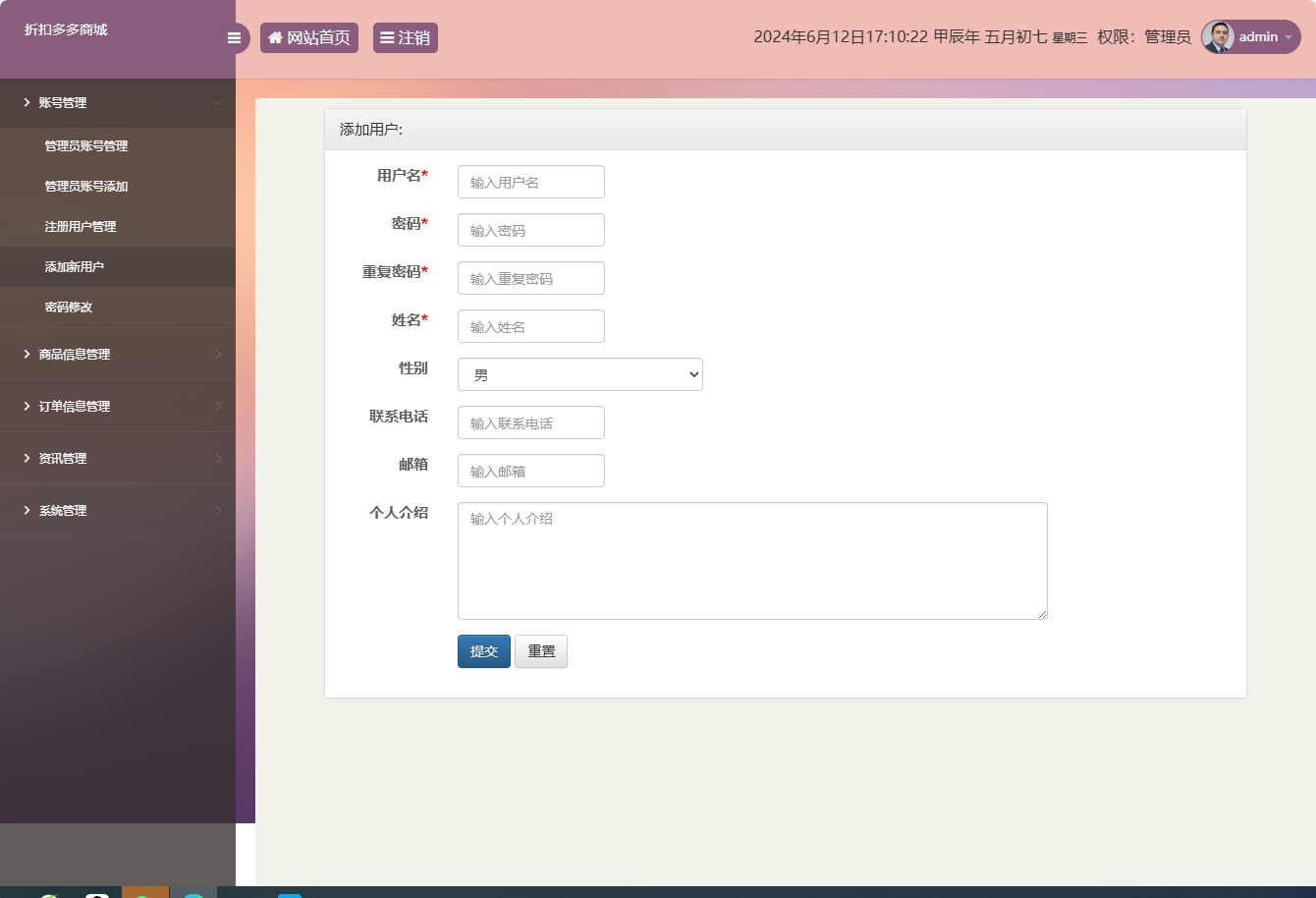Click the 输入用户名 input field
Image resolution: width=1316 pixels, height=898 pixels.
point(530,182)
